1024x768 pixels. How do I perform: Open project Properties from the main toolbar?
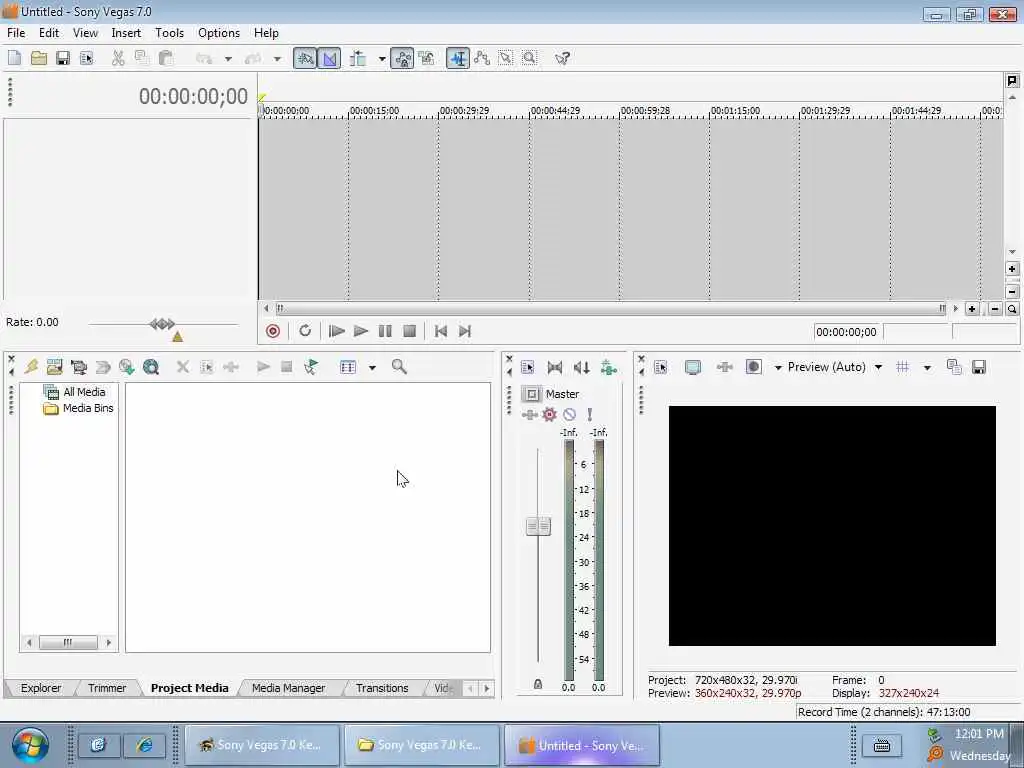click(x=87, y=58)
